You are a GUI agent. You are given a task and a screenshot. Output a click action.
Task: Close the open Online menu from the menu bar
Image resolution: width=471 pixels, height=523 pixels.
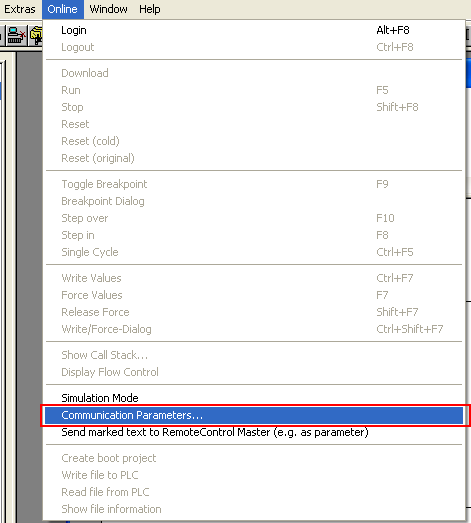62,9
